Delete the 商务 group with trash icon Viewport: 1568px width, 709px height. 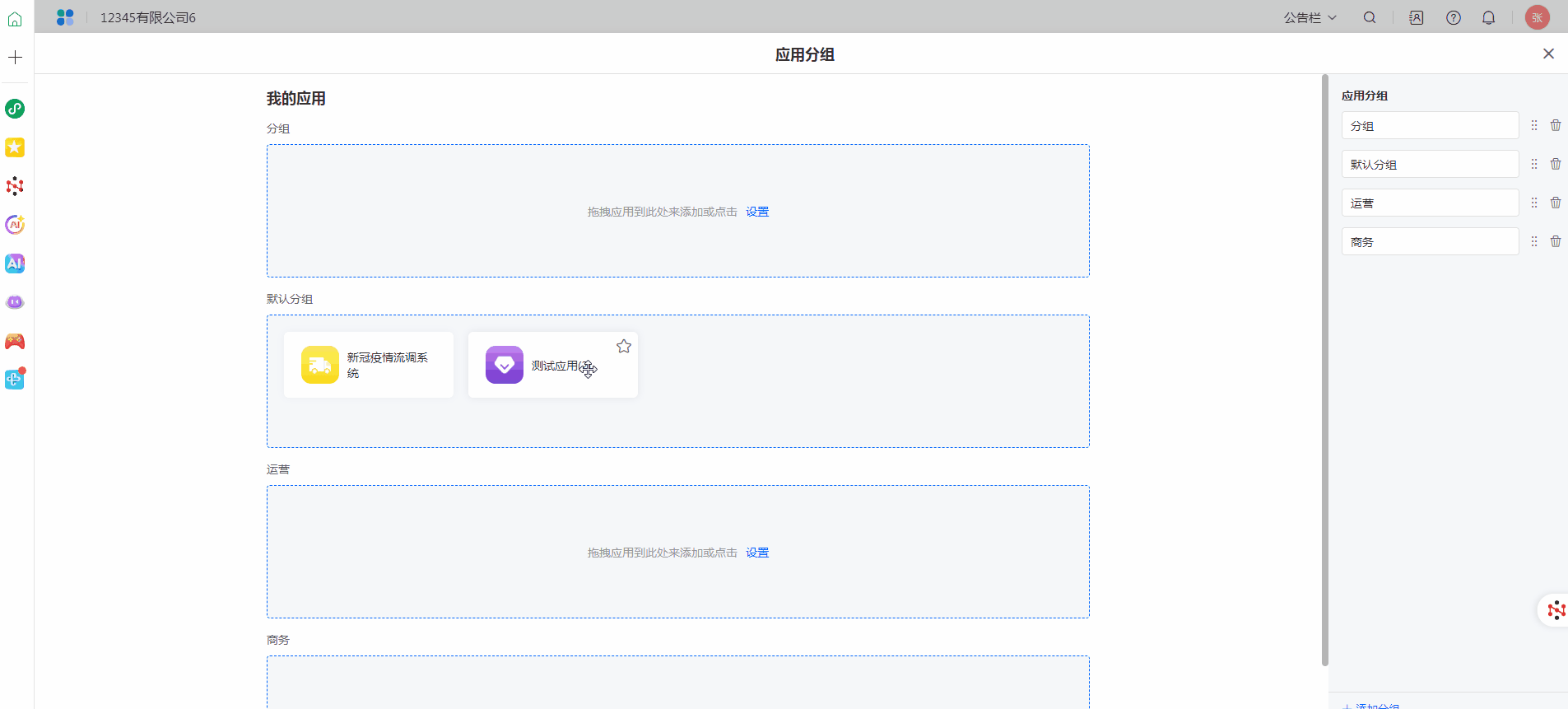(1556, 241)
